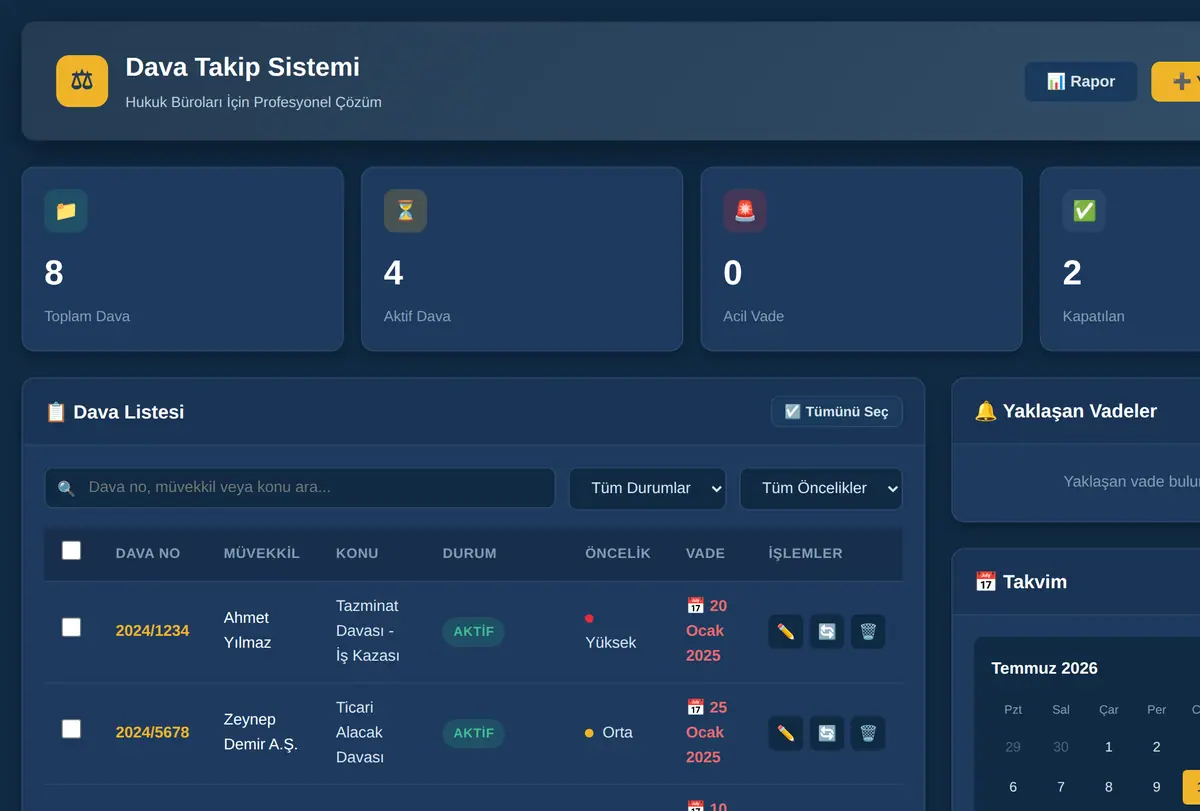
Task: Open the Rapor report button
Action: click(1081, 82)
